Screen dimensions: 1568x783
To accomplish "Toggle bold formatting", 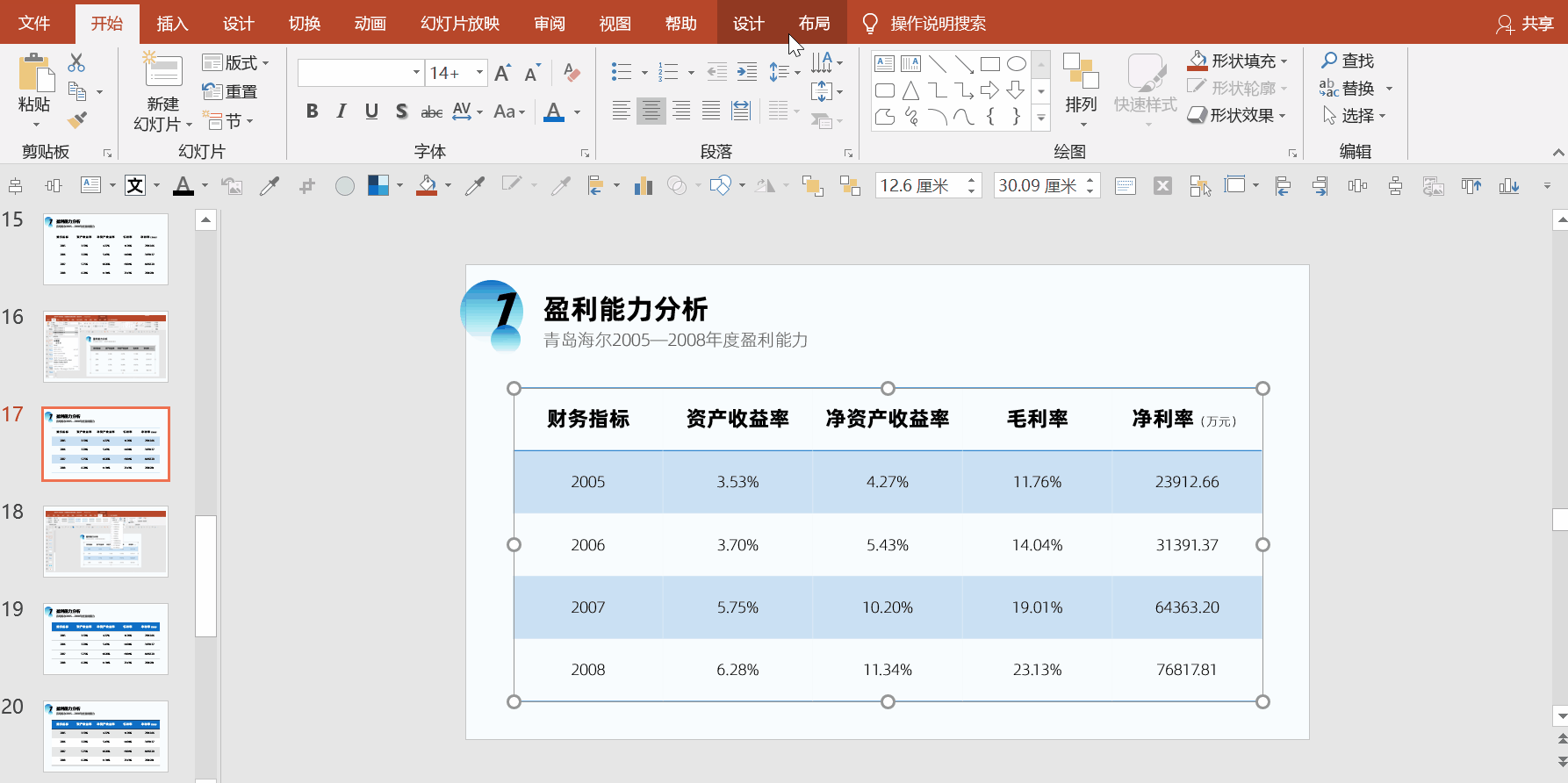I will click(x=312, y=111).
